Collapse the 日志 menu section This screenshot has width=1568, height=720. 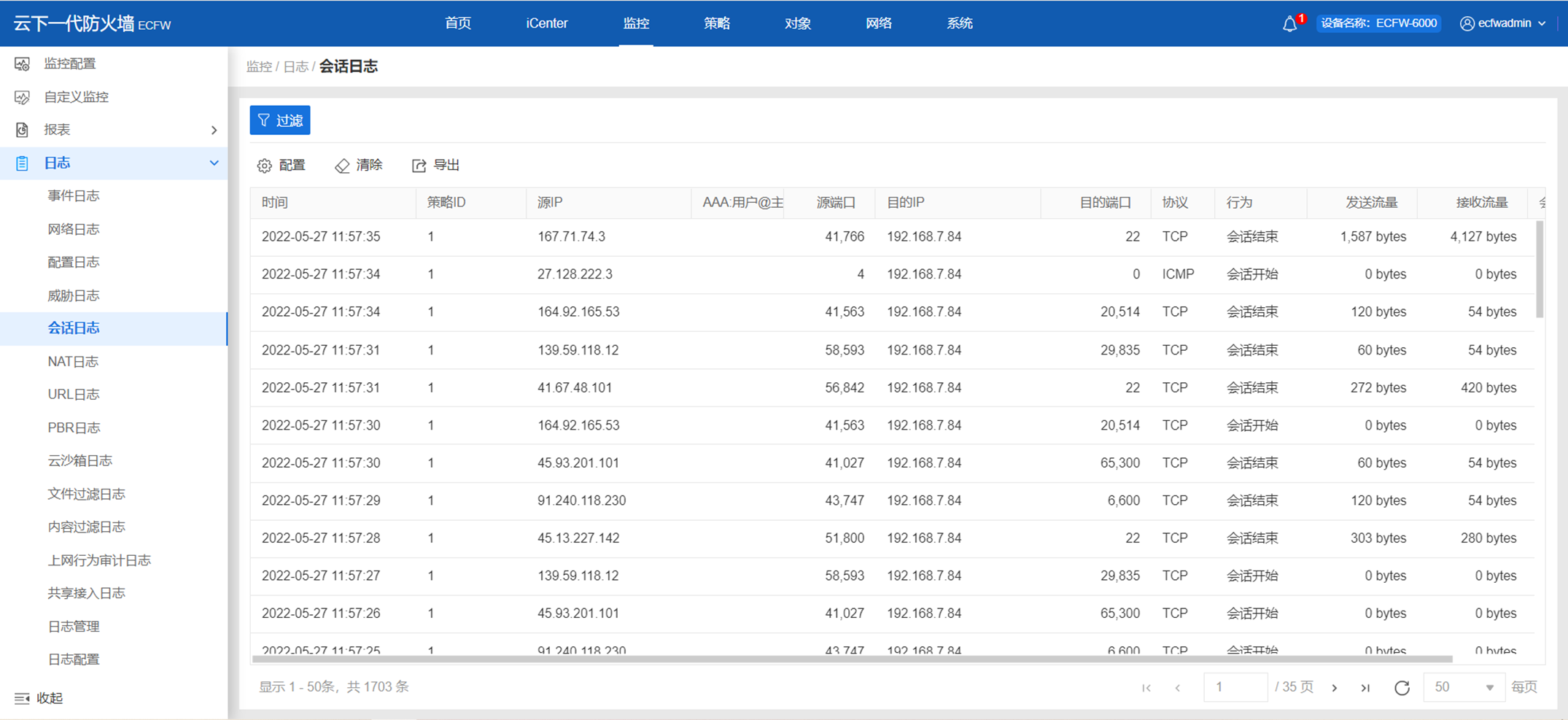point(214,163)
